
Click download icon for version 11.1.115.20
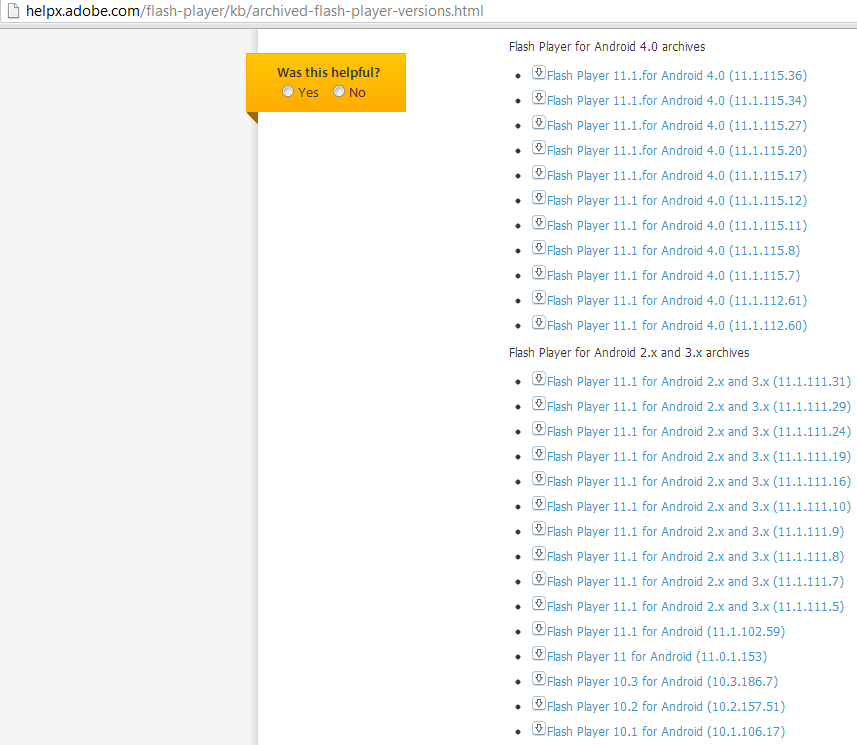click(539, 148)
